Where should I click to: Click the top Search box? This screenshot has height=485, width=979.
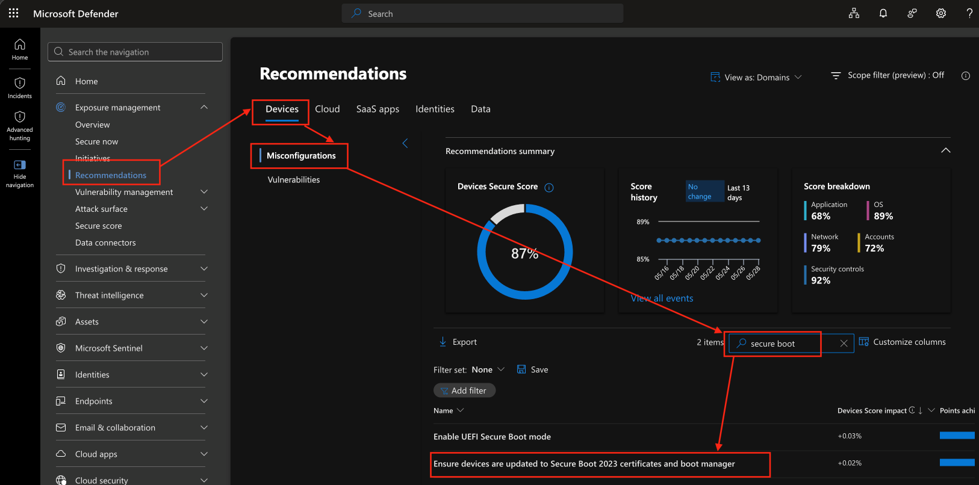(x=482, y=13)
